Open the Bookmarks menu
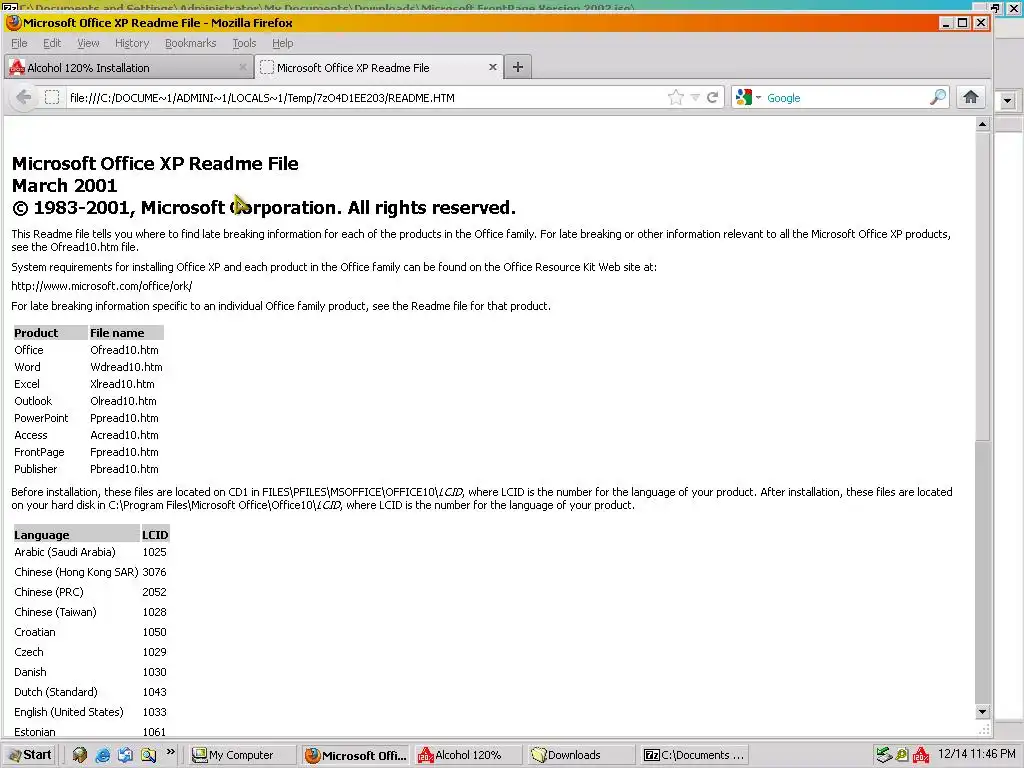The width and height of the screenshot is (1024, 768). 190,43
